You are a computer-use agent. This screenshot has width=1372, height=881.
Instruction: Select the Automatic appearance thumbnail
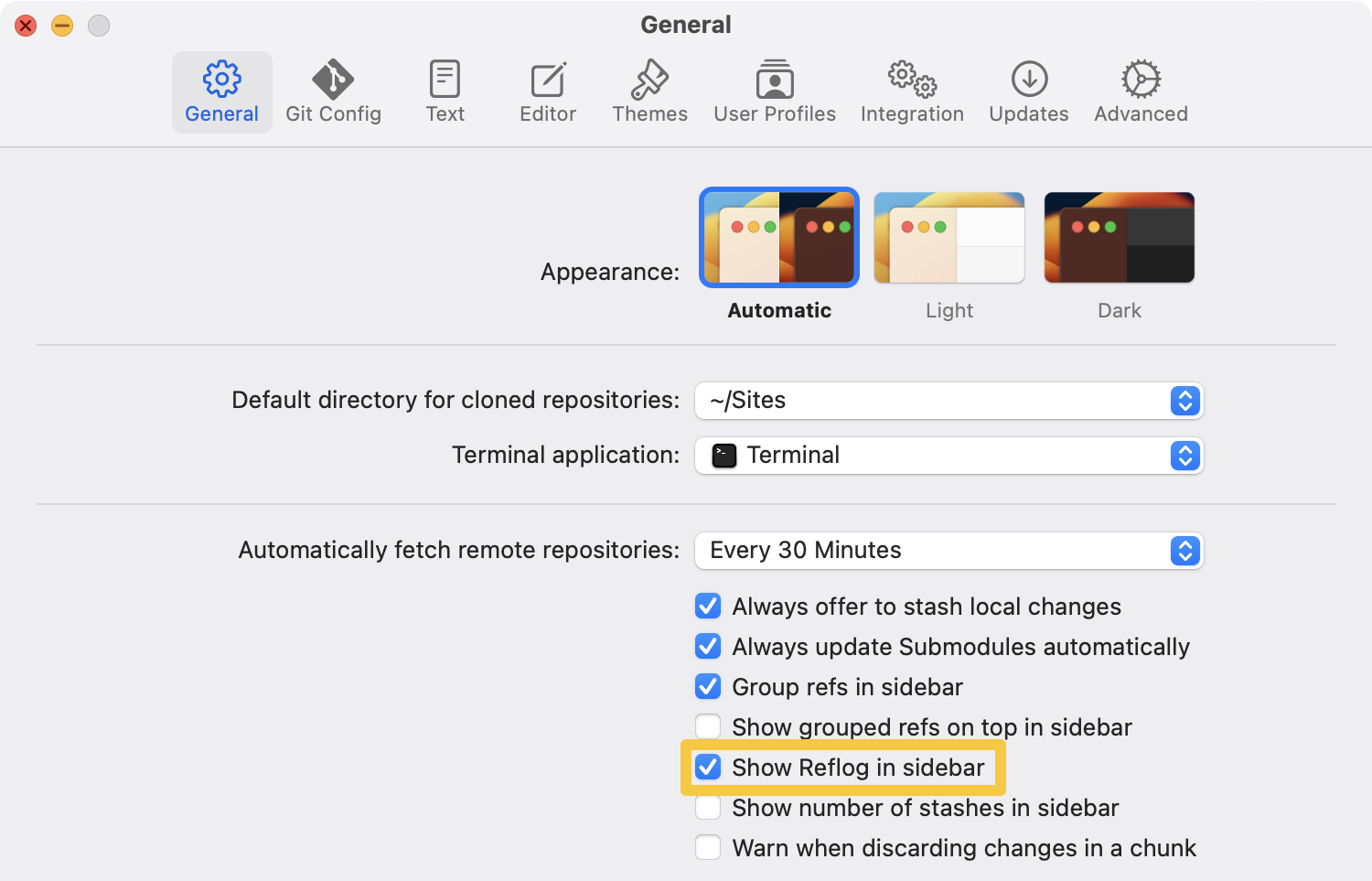click(x=778, y=237)
